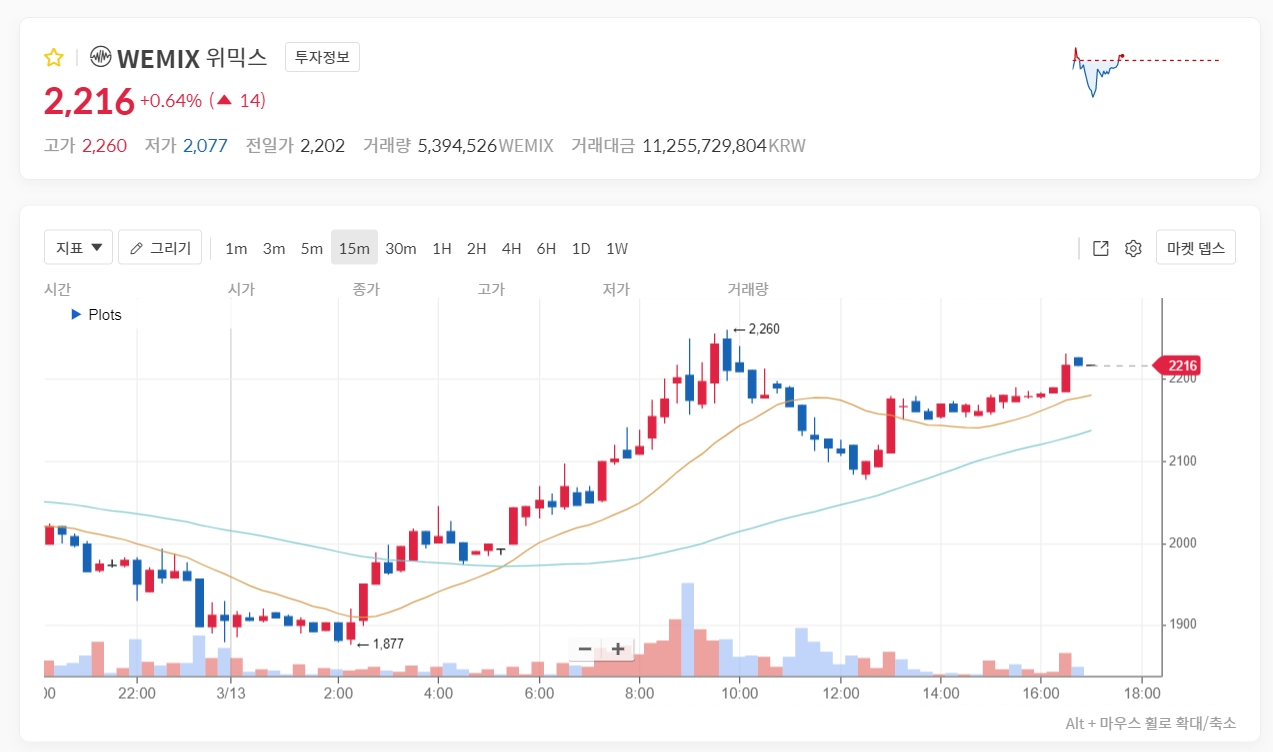Select the 1m chart interval
The width and height of the screenshot is (1273, 752).
[x=236, y=248]
